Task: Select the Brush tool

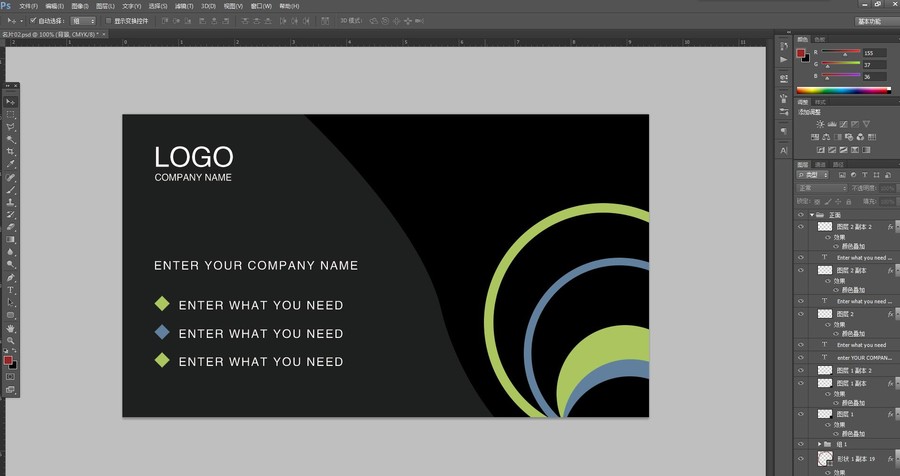Action: (10, 190)
